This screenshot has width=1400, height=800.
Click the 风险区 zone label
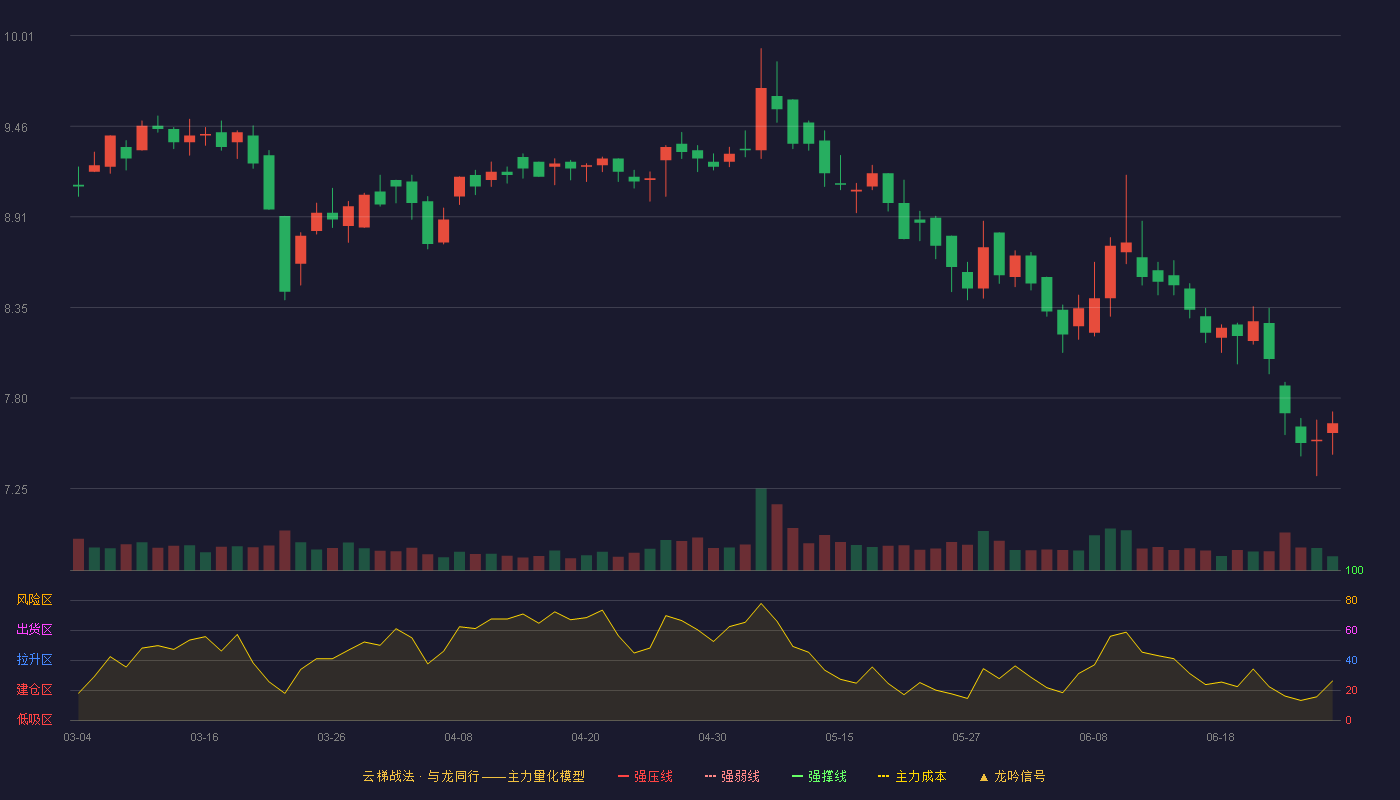coord(34,600)
